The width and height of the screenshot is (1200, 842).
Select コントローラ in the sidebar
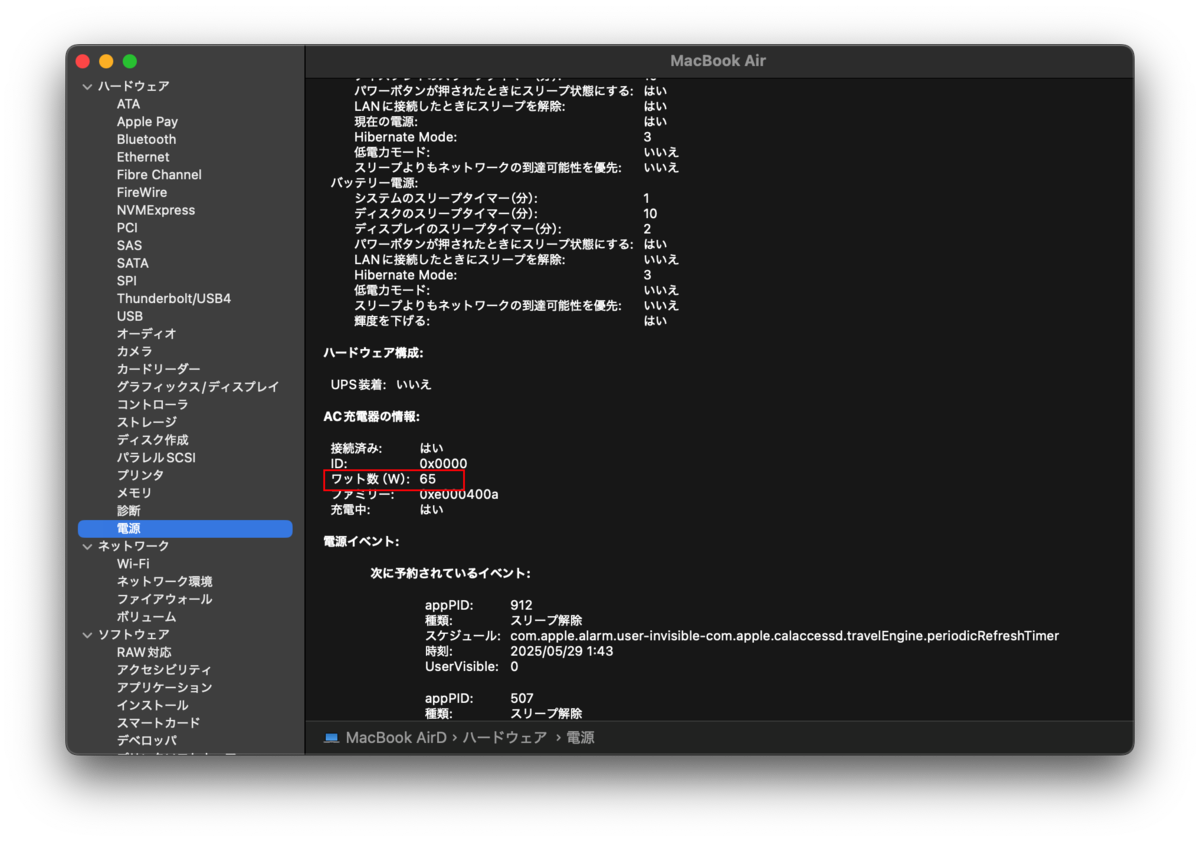tap(152, 405)
